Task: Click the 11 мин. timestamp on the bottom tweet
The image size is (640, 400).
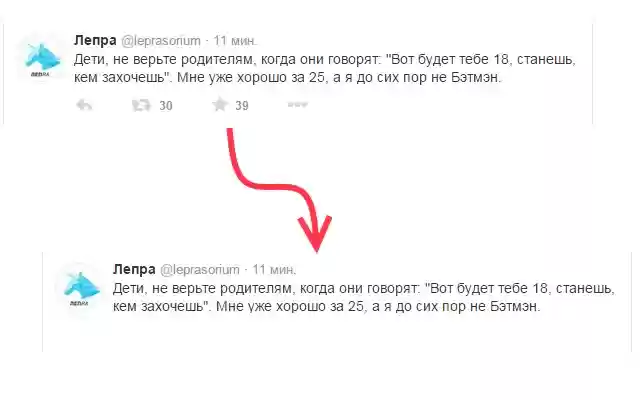Action: (x=274, y=270)
